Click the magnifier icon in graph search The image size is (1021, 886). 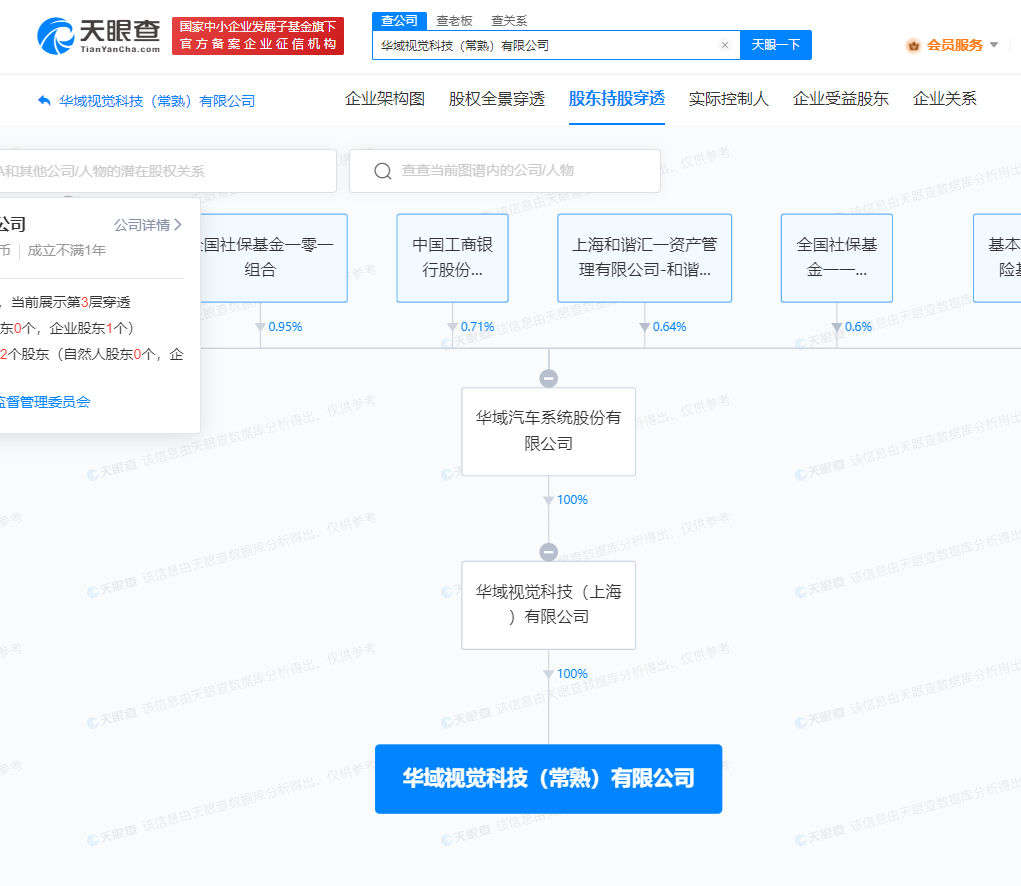[x=382, y=171]
